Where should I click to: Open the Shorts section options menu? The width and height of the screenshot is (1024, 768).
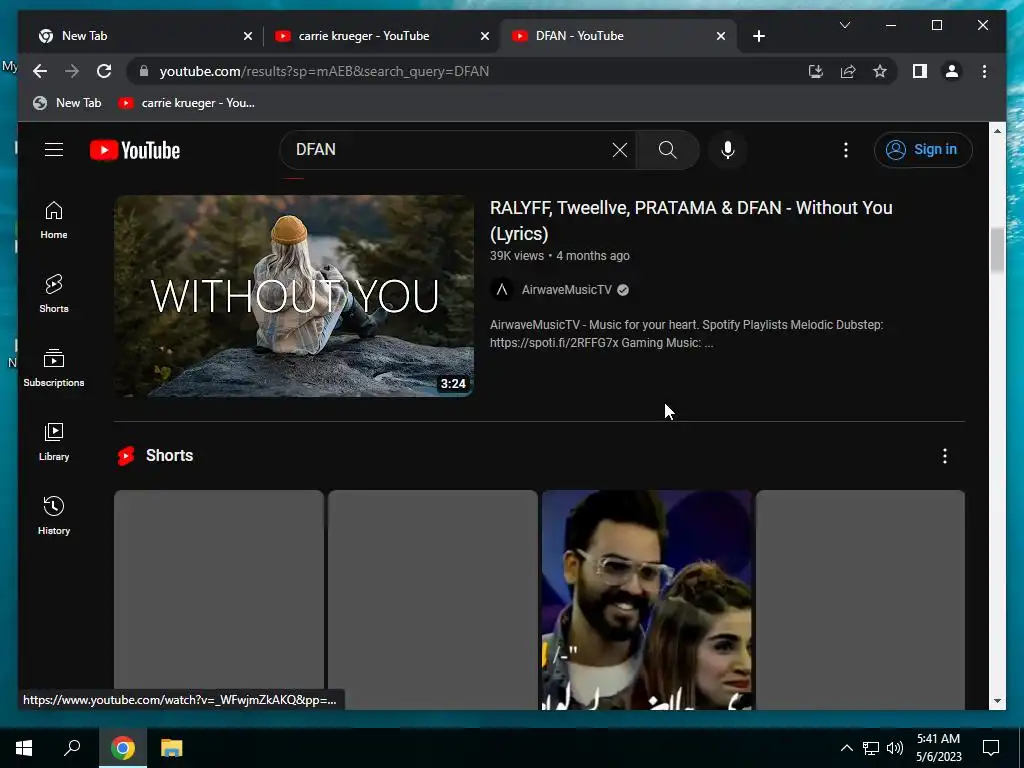944,456
